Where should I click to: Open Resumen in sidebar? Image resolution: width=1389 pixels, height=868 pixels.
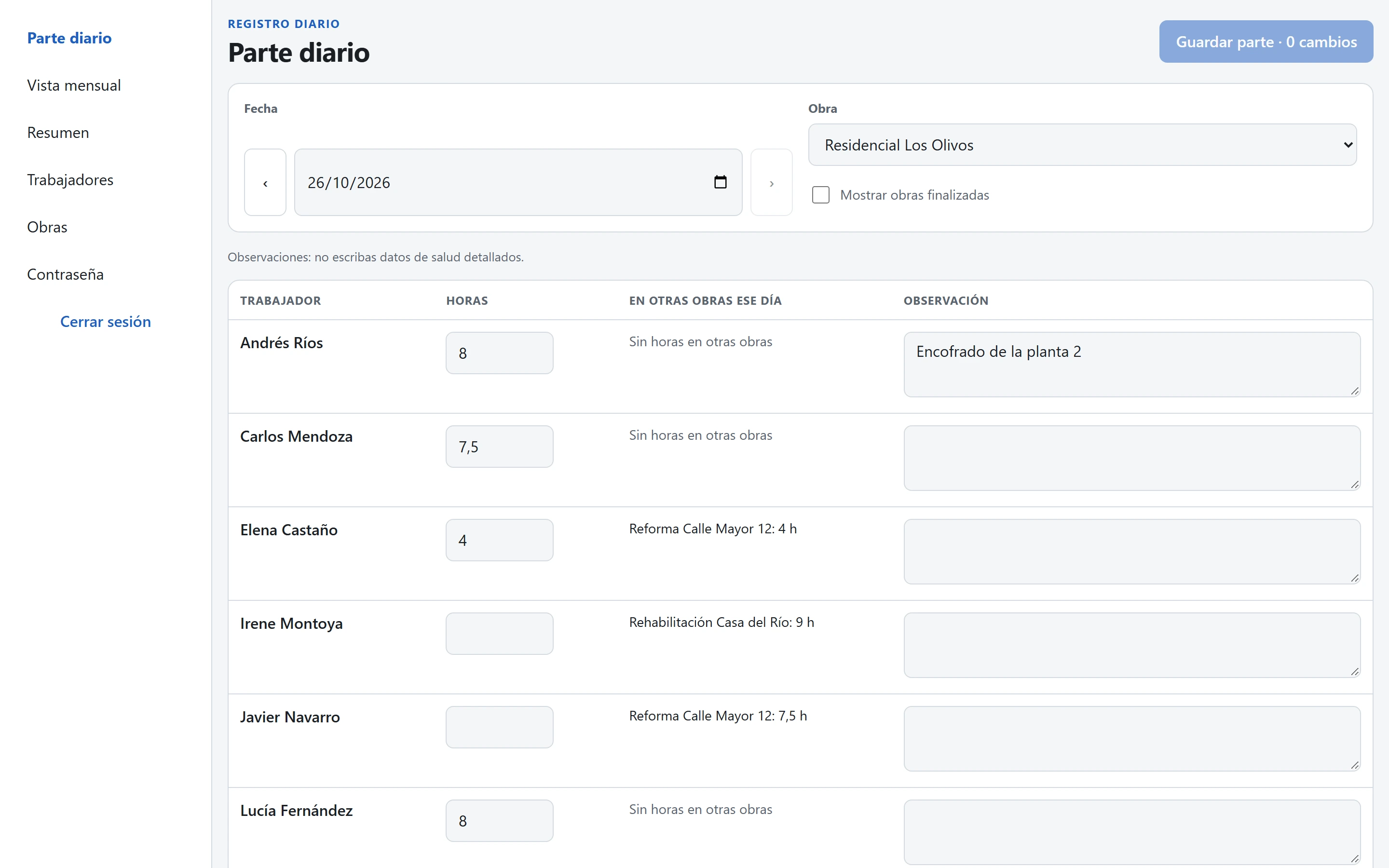(58, 133)
